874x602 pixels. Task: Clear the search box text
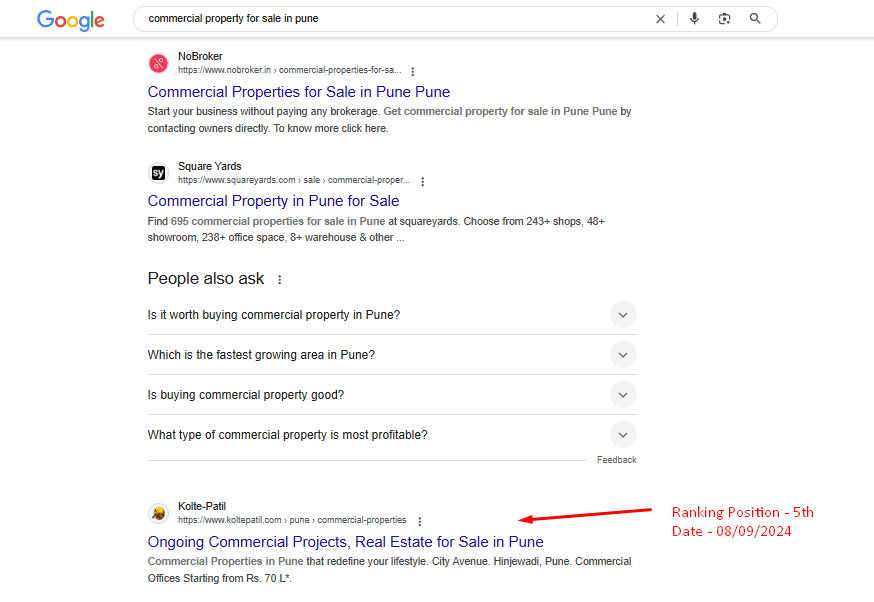(660, 19)
